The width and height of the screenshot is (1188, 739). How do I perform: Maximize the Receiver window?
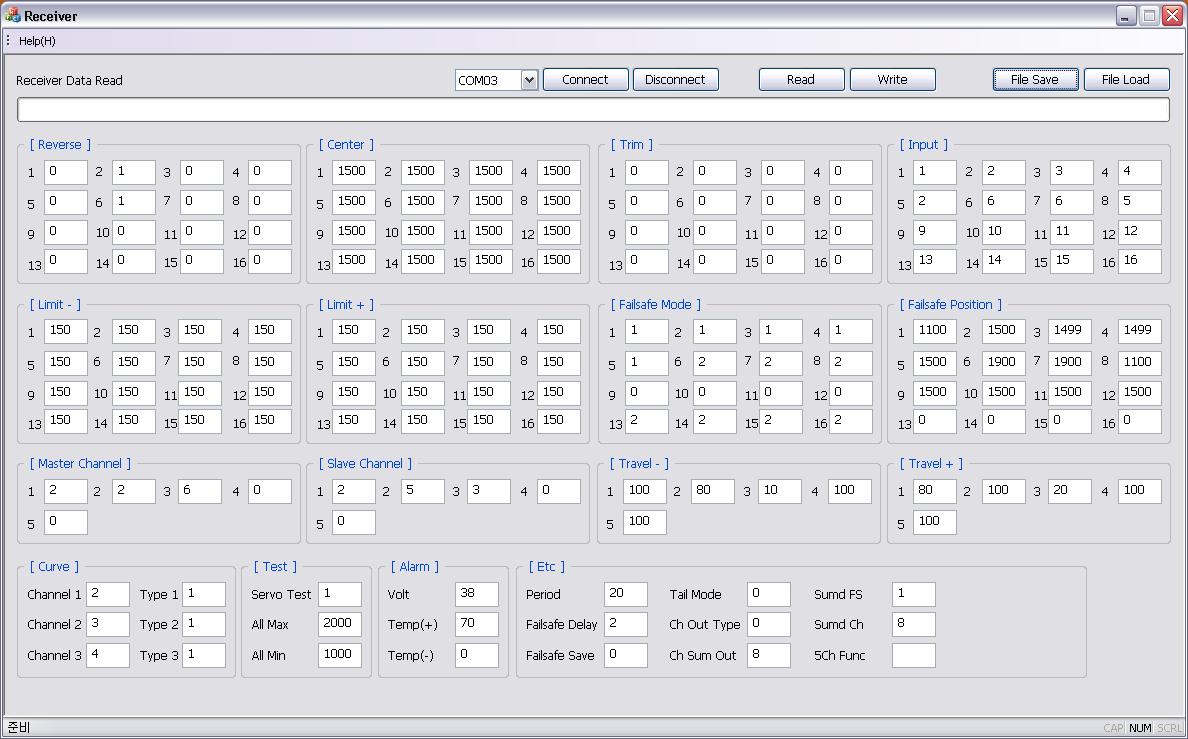pos(1150,16)
